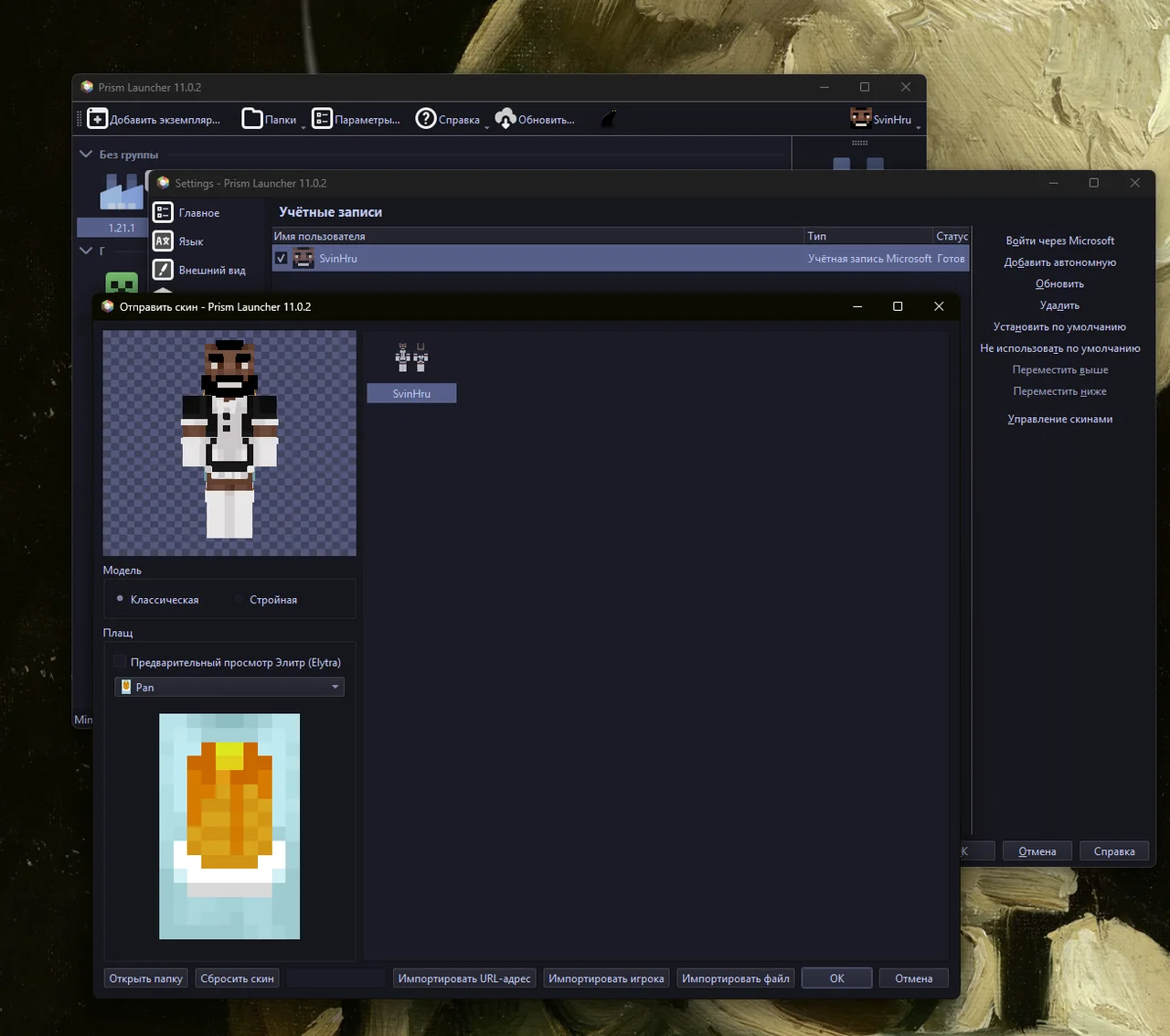Screen dimensions: 1170x1036
Task: Click Импортировать игрока button
Action: coord(607,978)
